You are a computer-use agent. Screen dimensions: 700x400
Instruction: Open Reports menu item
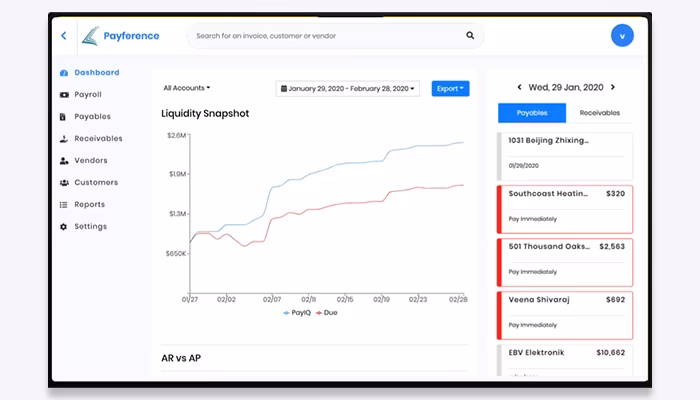89,204
